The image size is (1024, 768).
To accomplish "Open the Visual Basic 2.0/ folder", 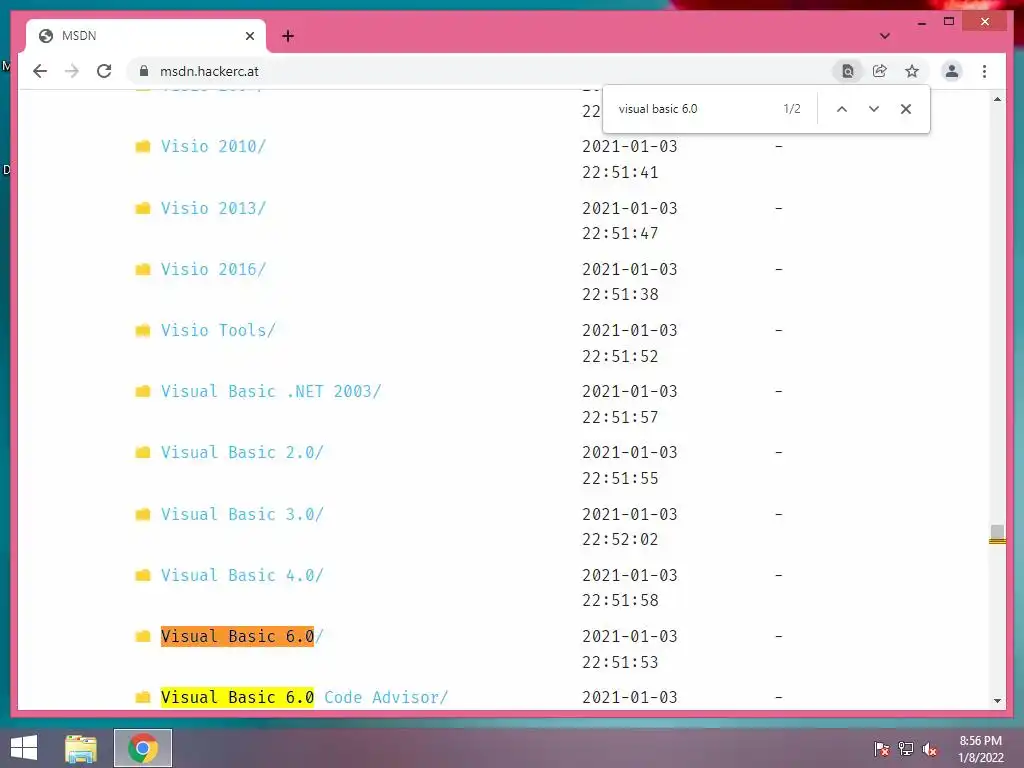I will click(x=242, y=453).
